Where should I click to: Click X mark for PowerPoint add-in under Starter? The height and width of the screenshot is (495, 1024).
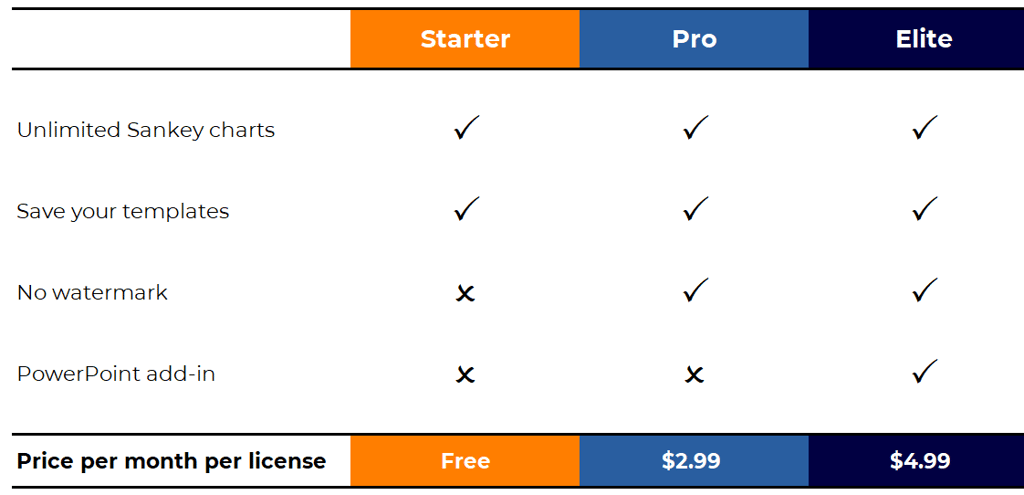(x=465, y=375)
